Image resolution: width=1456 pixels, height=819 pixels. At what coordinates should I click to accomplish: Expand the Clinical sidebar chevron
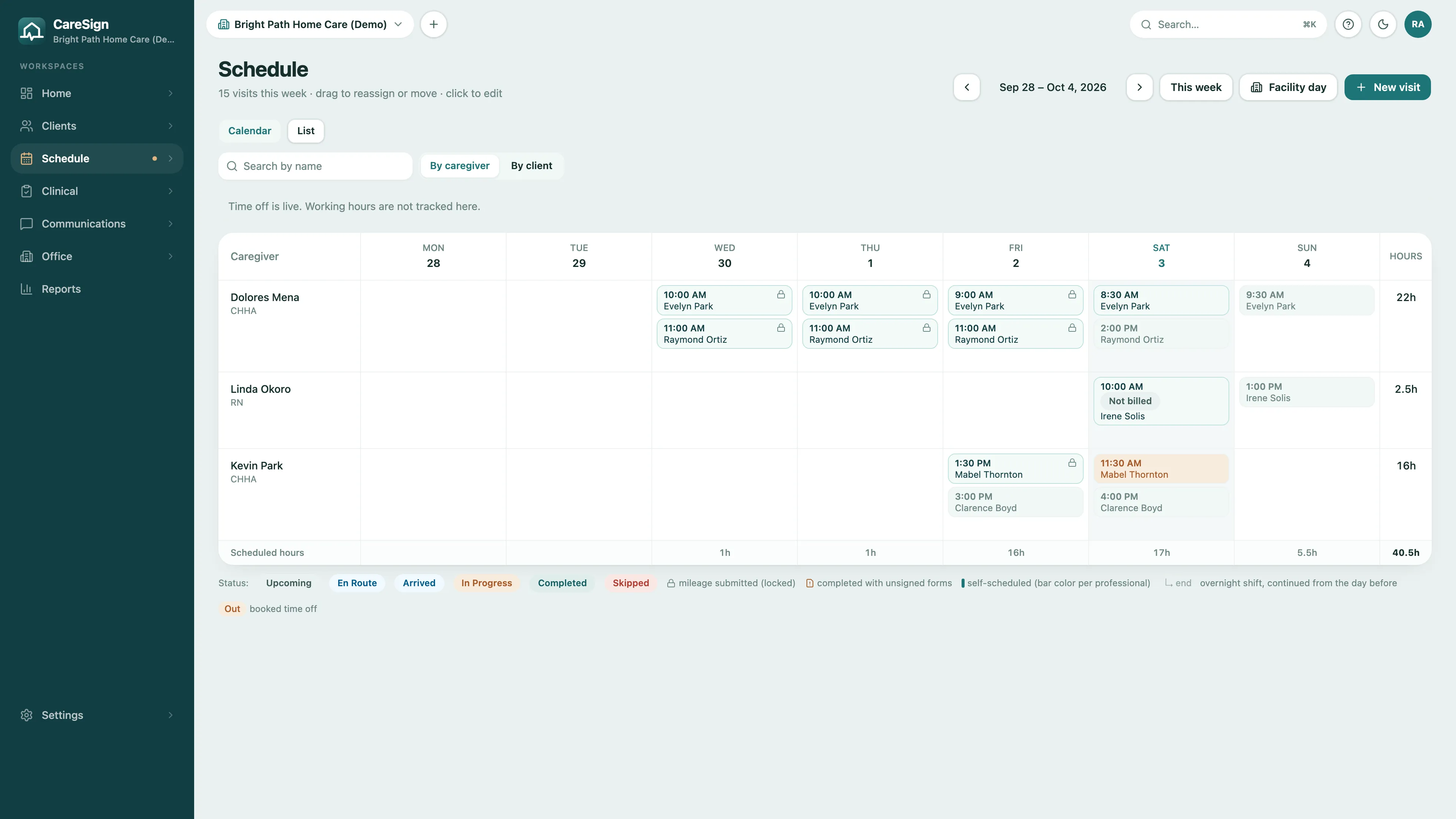click(x=170, y=191)
